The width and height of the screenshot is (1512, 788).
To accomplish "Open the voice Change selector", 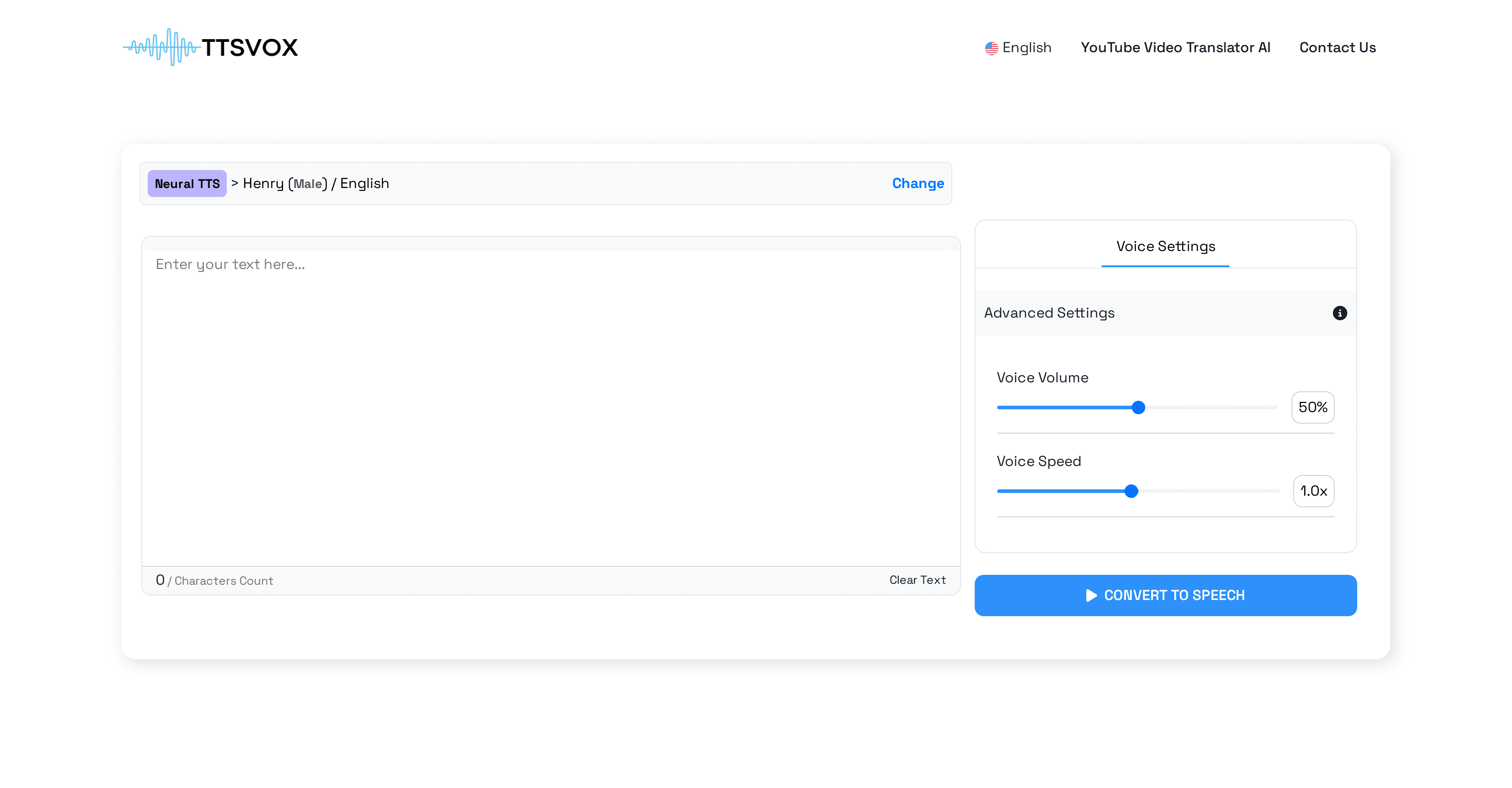I will (918, 183).
